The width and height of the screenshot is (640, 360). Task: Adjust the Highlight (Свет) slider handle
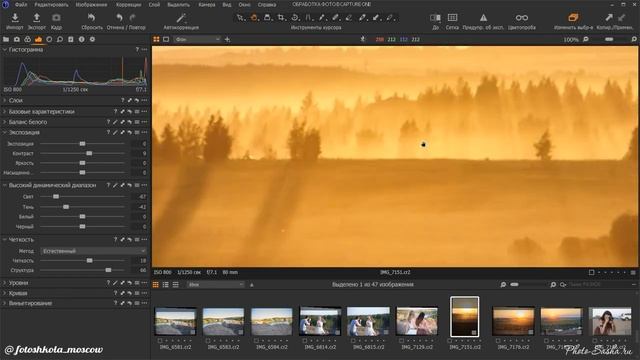[56, 197]
